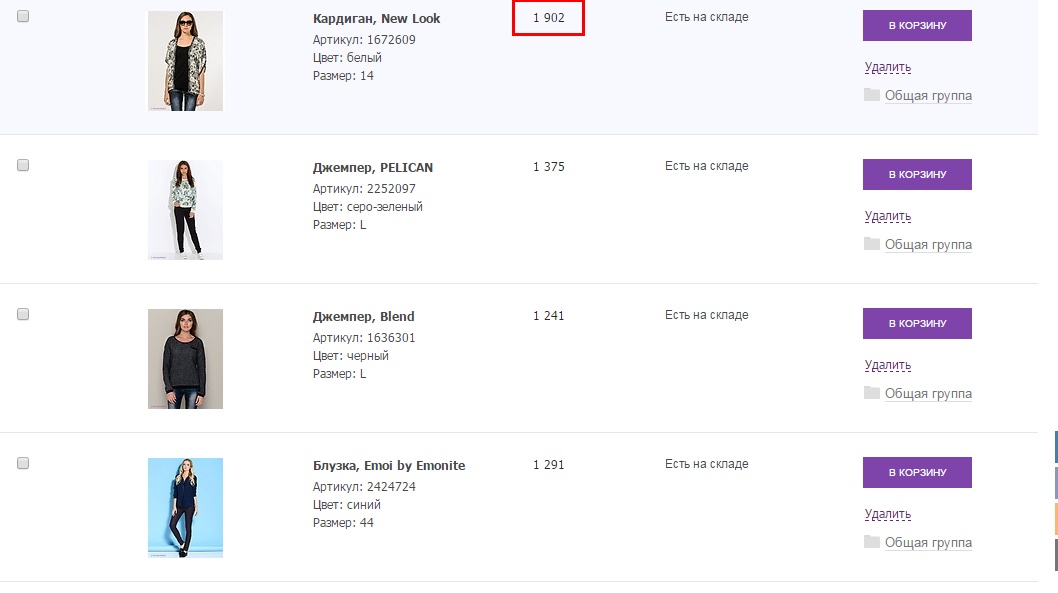Viewport: 1058px width, 593px height.
Task: Delete Кардиган New Look from list
Action: point(887,67)
